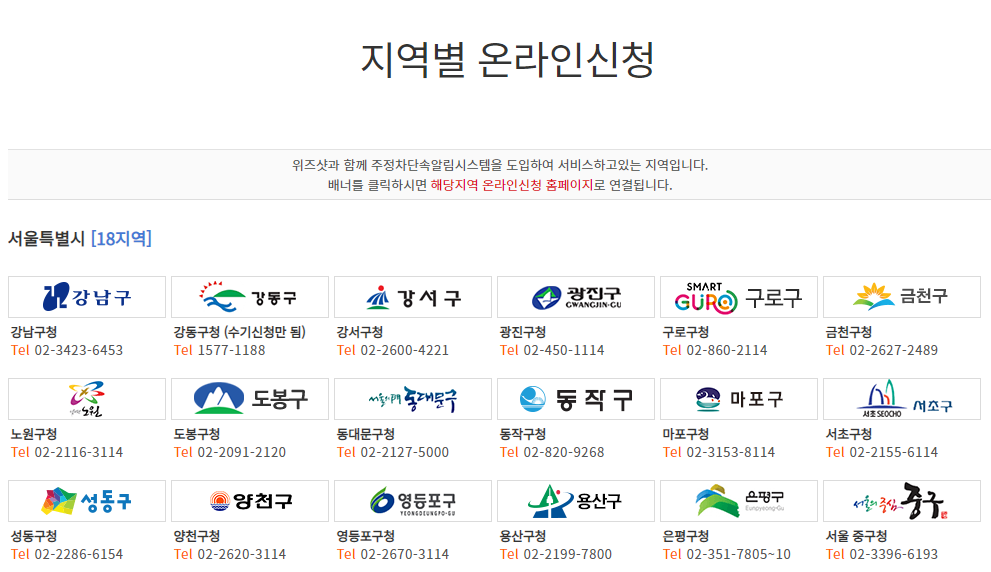Open the 성동구 colorful logo banner
This screenshot has height=572, width=991.
click(87, 501)
